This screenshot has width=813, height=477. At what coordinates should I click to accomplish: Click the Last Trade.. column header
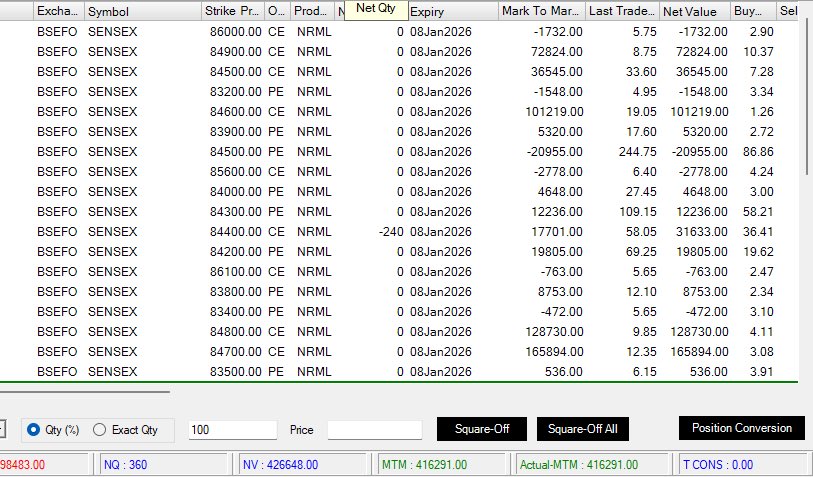[622, 11]
